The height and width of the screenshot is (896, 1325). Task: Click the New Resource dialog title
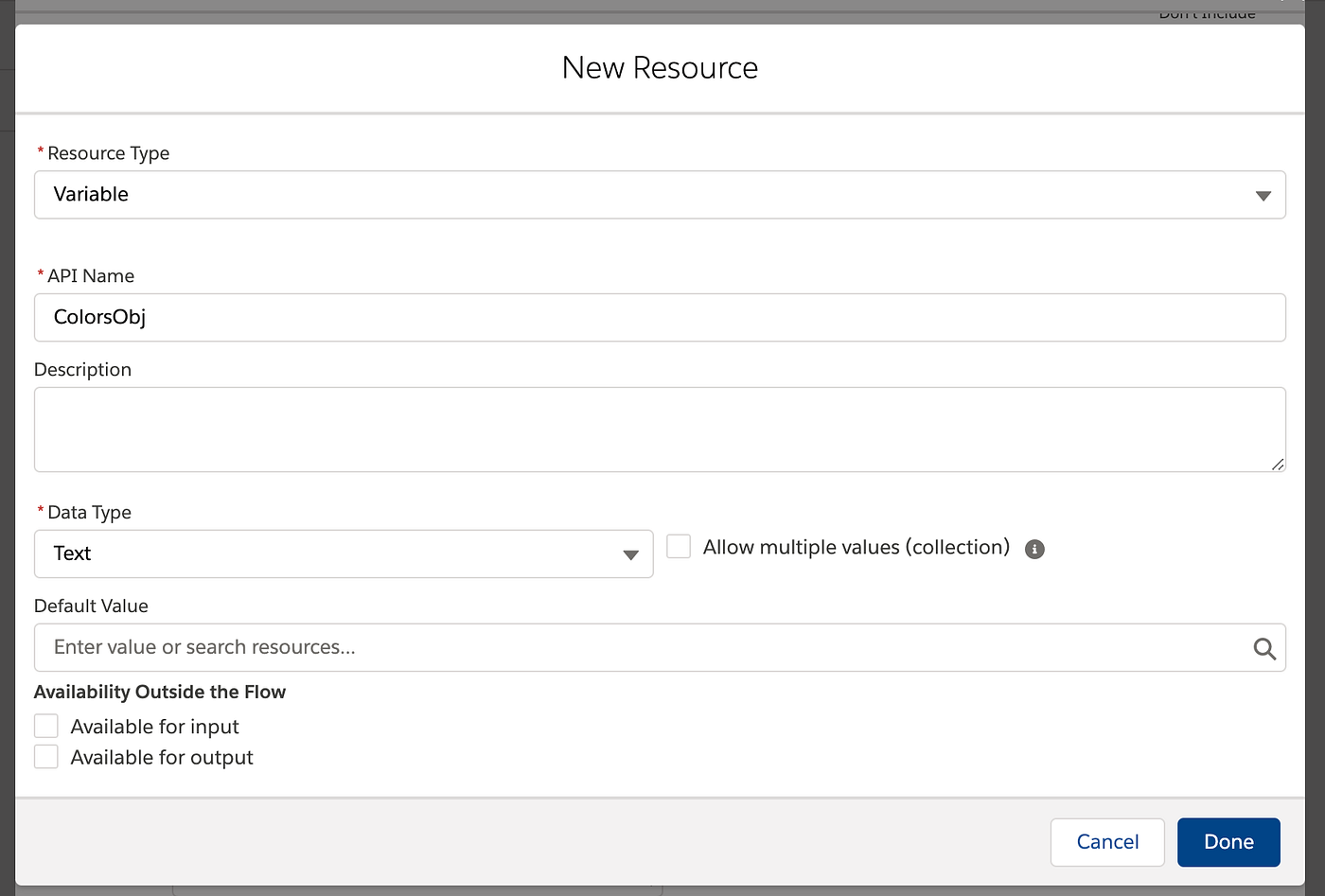click(660, 68)
